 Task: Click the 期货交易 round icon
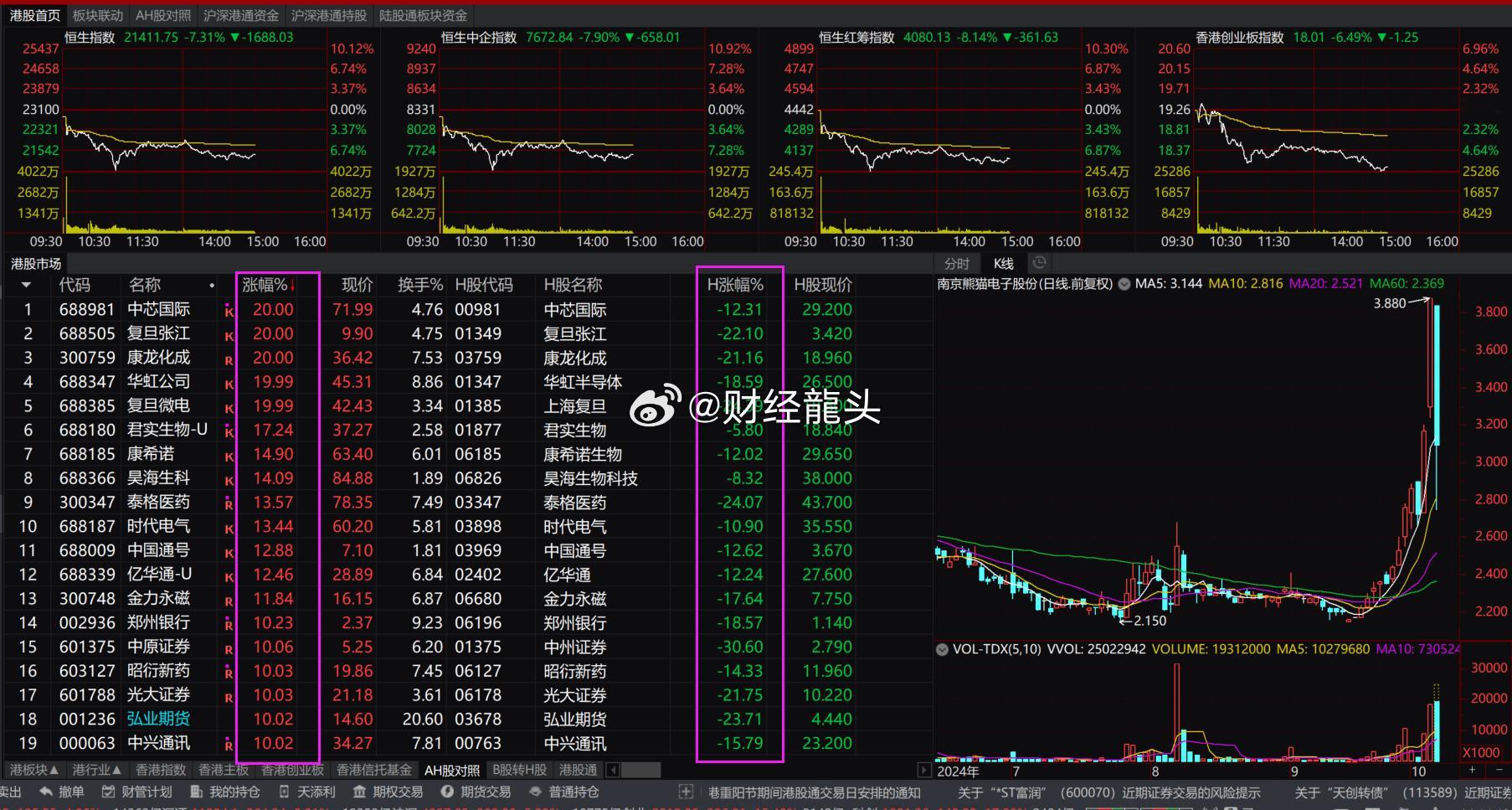click(447, 792)
